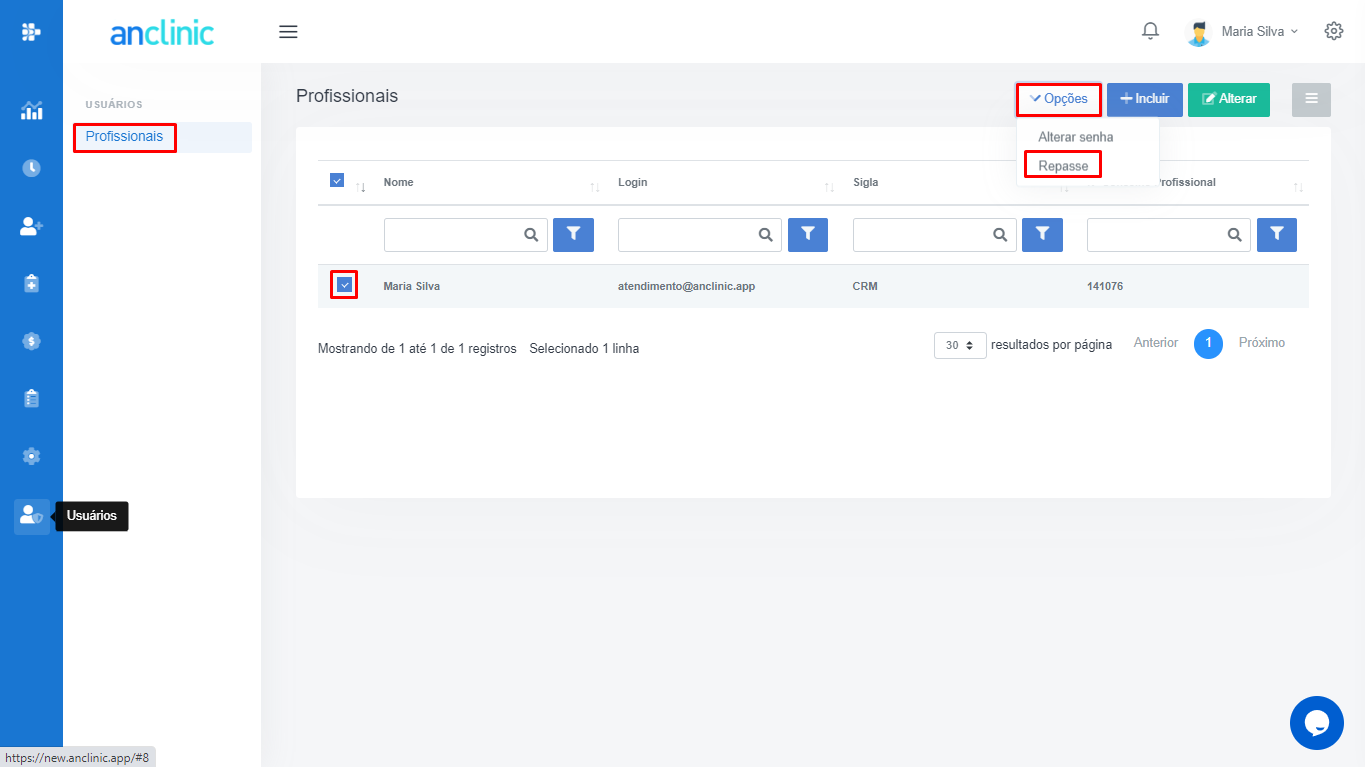1365x767 pixels.
Task: Sort by the last column arrows
Action: click(1298, 188)
